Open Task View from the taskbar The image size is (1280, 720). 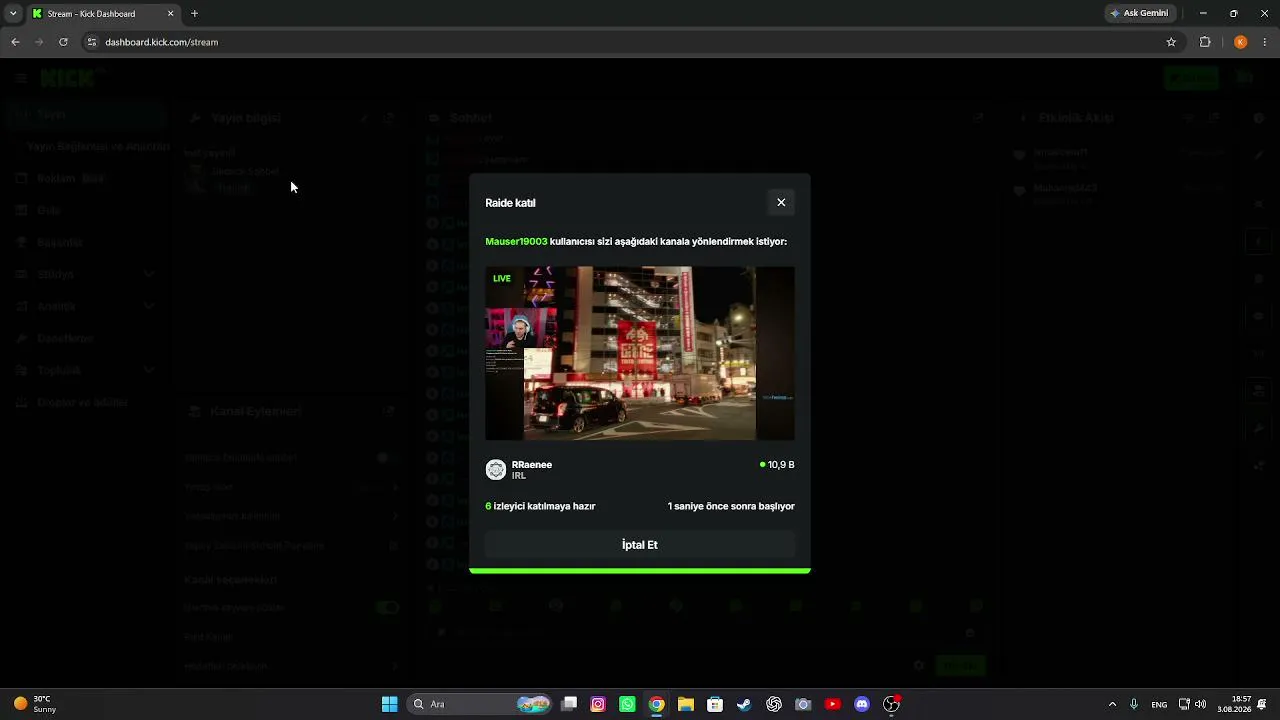click(x=569, y=704)
